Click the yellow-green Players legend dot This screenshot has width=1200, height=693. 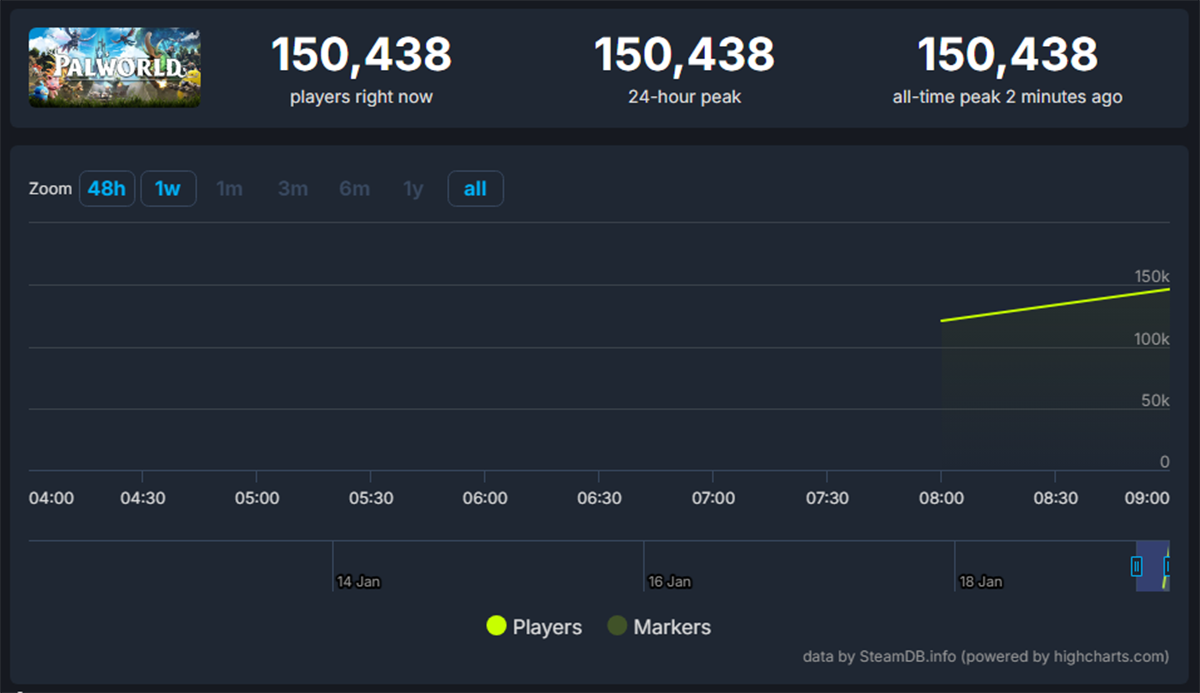click(496, 627)
